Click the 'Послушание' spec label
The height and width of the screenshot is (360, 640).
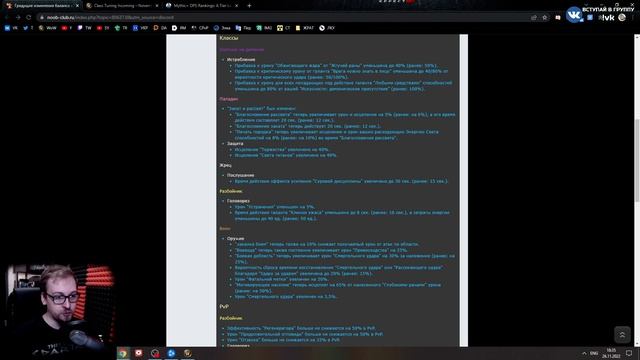tap(240, 175)
